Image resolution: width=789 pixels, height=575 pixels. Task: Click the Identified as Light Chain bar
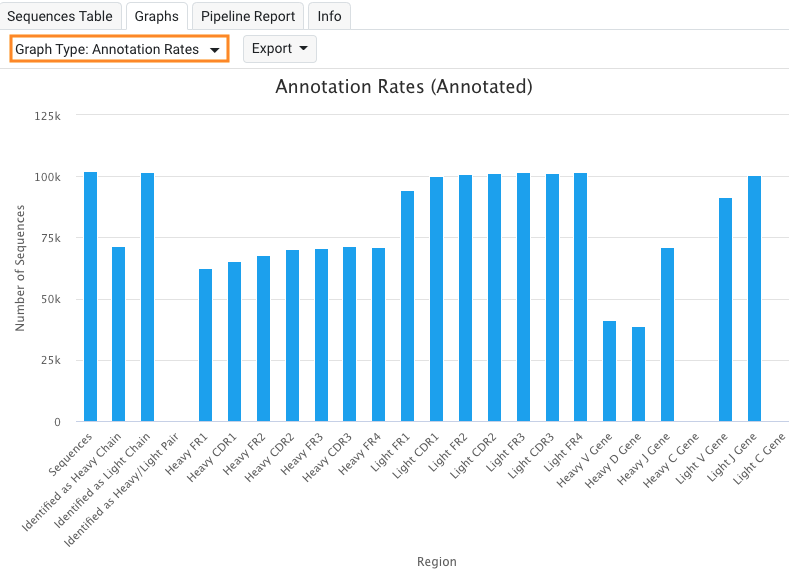click(x=147, y=297)
